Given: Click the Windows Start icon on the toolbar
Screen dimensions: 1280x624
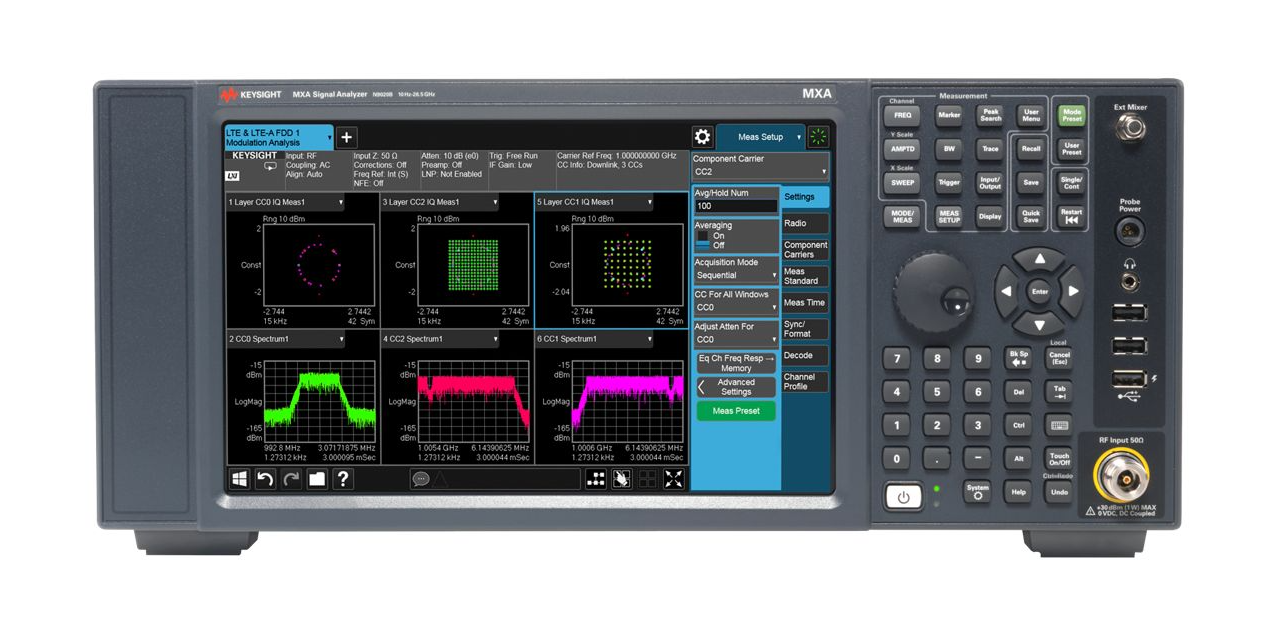Looking at the screenshot, I should [239, 479].
